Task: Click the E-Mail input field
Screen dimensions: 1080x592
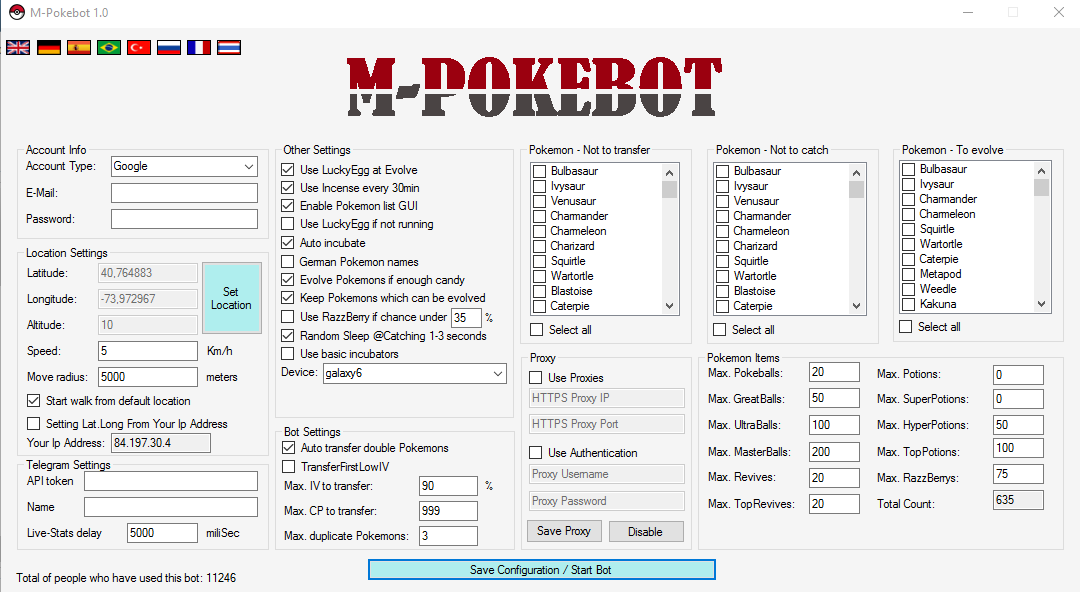Action: coord(185,193)
